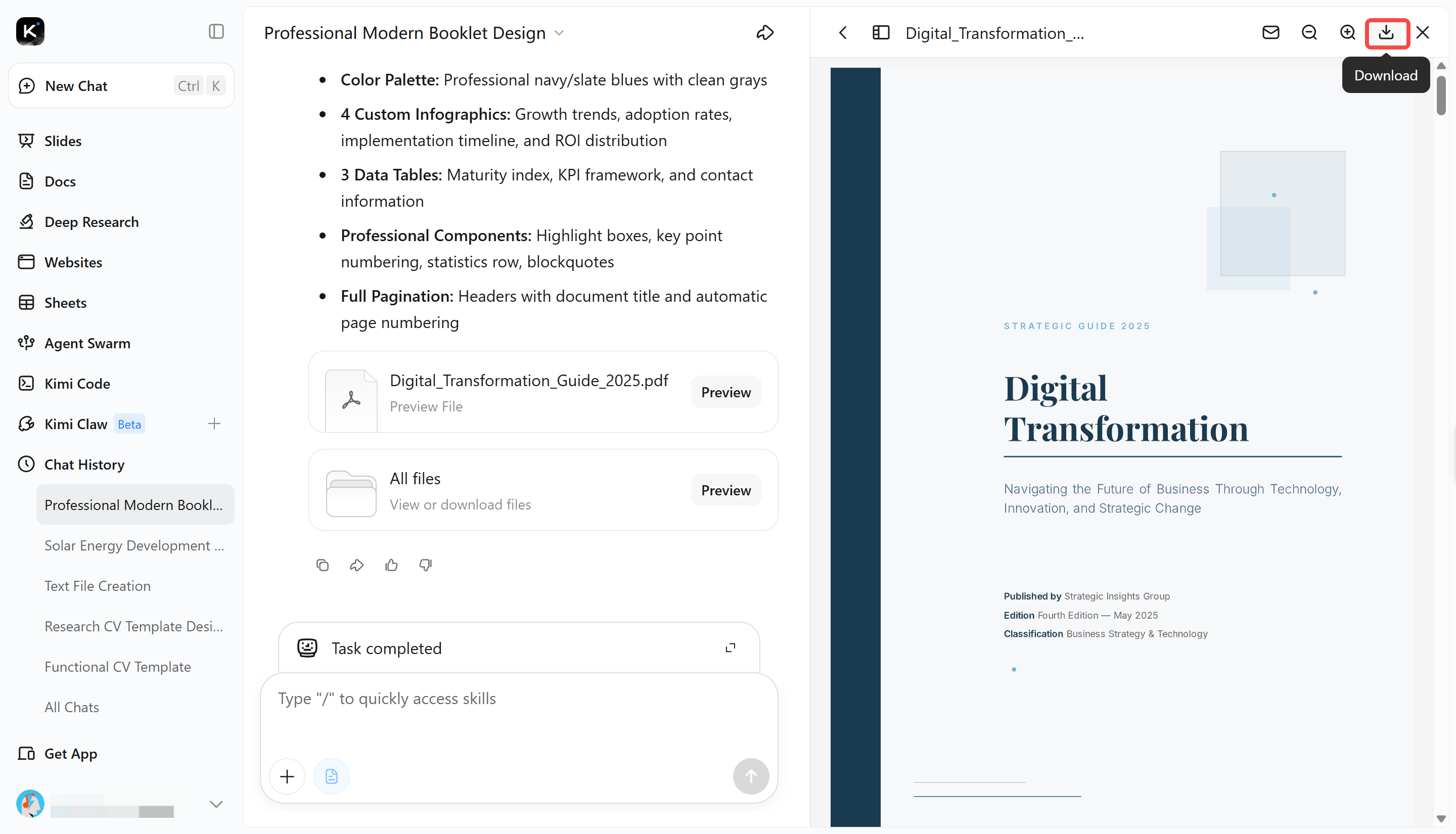The image size is (1456, 834).
Task: Open the Professional Modern Booklet Design title dropdown
Action: pyautogui.click(x=559, y=33)
